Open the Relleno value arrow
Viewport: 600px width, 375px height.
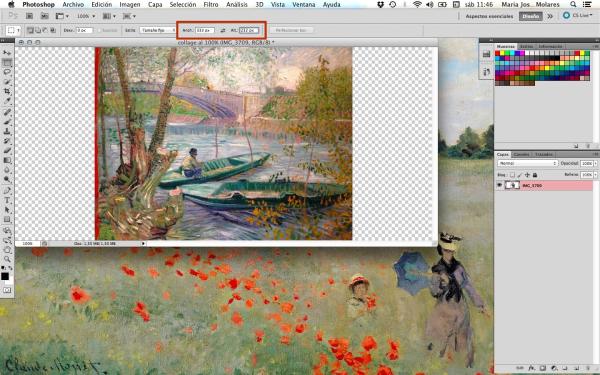pos(595,174)
